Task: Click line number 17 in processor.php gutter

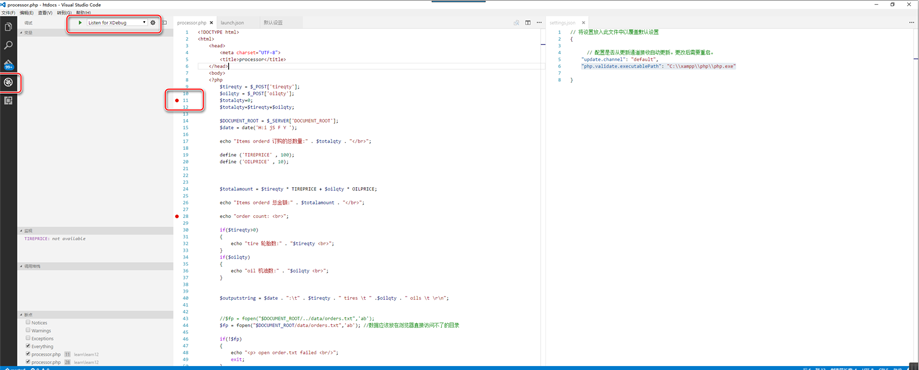Action: 185,141
